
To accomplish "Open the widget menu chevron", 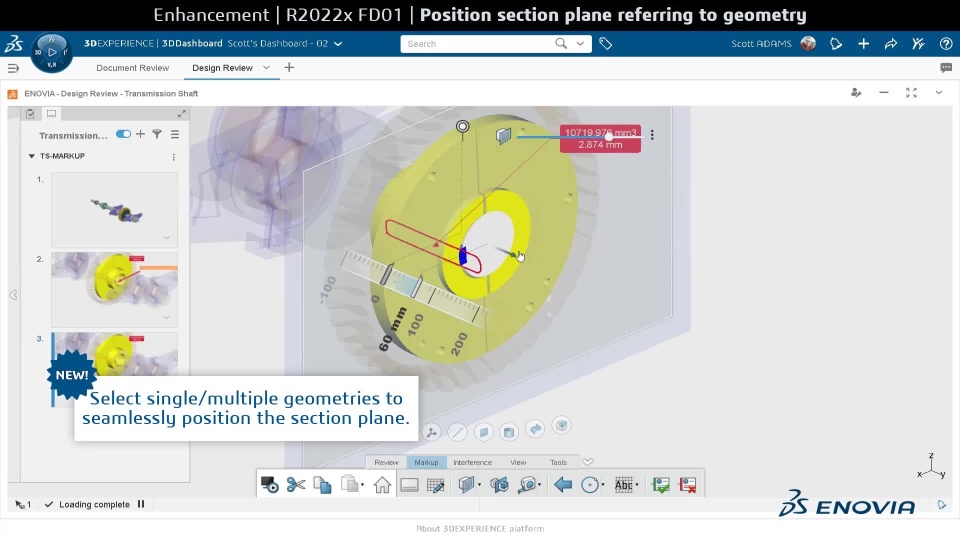I will coord(939,92).
